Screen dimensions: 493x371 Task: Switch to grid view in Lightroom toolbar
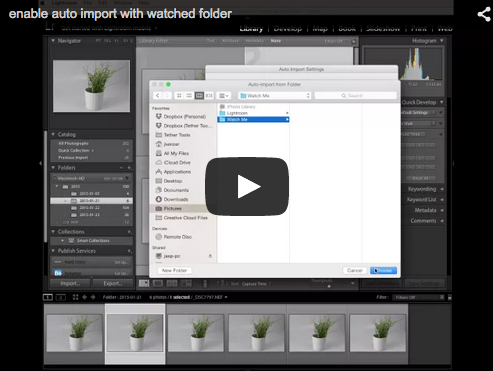click(144, 283)
